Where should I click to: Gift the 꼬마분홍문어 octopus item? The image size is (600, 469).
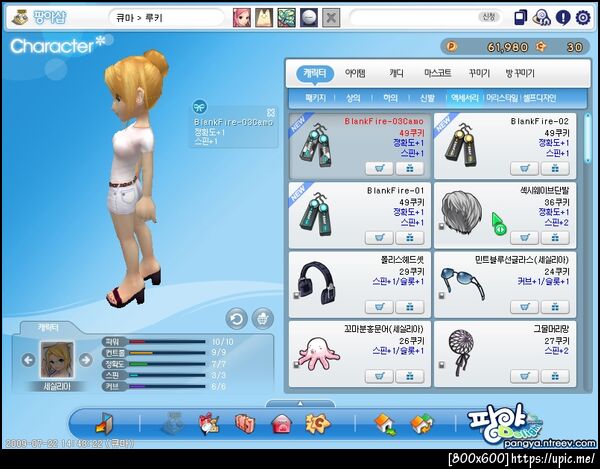(409, 376)
